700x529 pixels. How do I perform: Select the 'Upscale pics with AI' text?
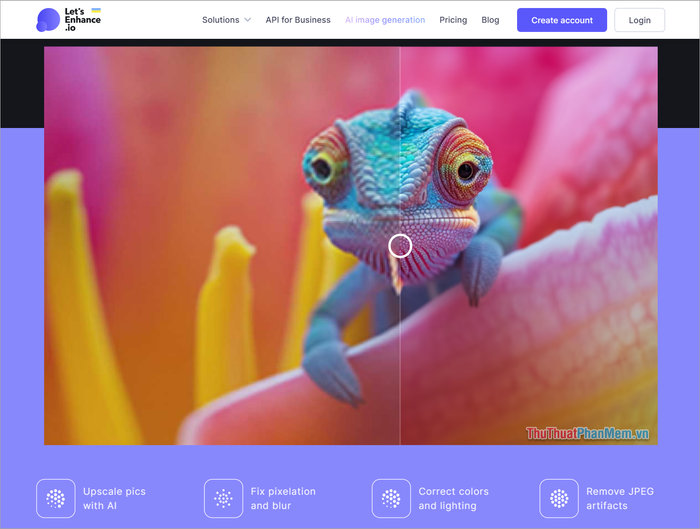point(114,498)
